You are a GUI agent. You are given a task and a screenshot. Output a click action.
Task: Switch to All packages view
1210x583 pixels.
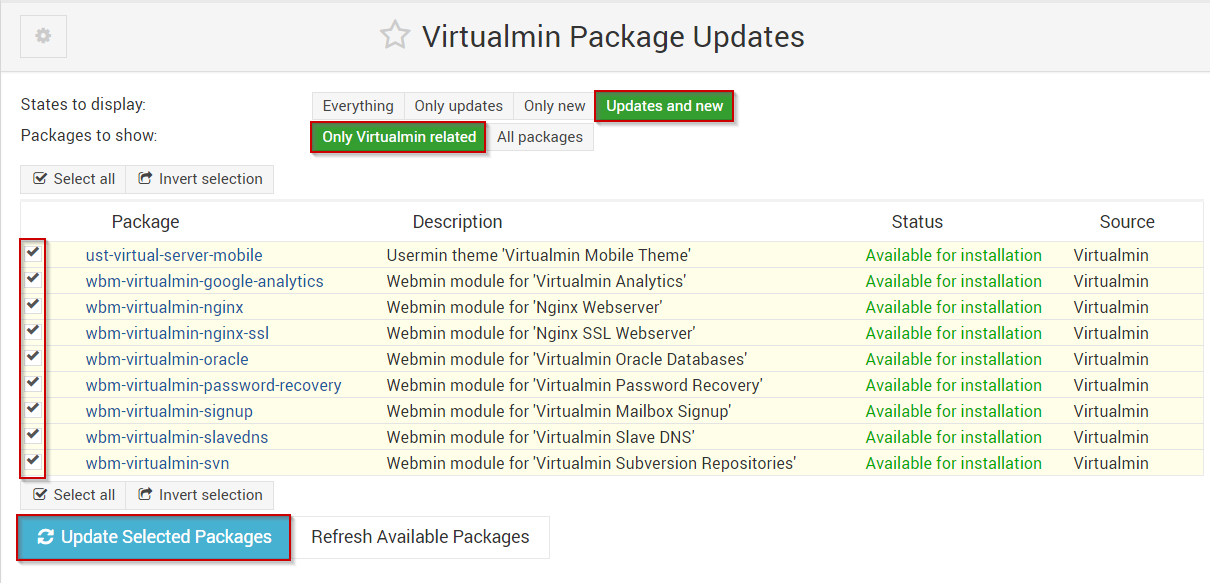[x=540, y=137]
